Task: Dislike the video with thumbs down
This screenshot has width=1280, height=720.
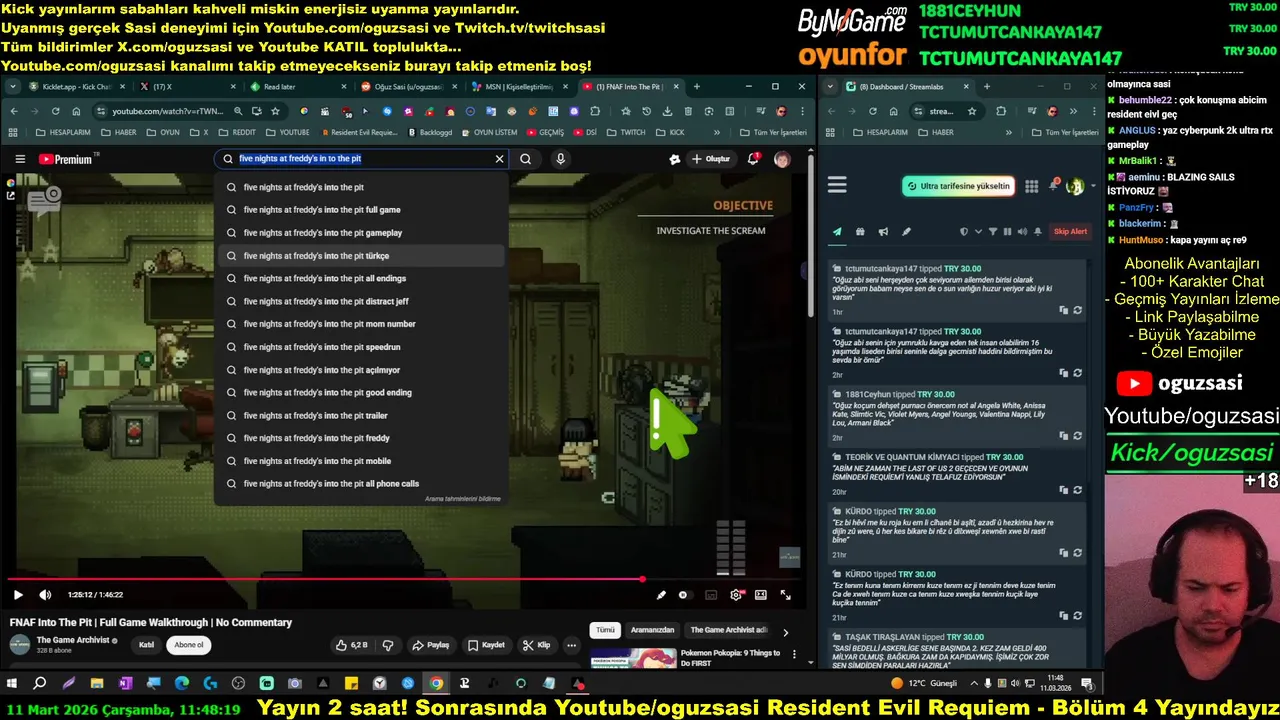Action: coord(388,645)
